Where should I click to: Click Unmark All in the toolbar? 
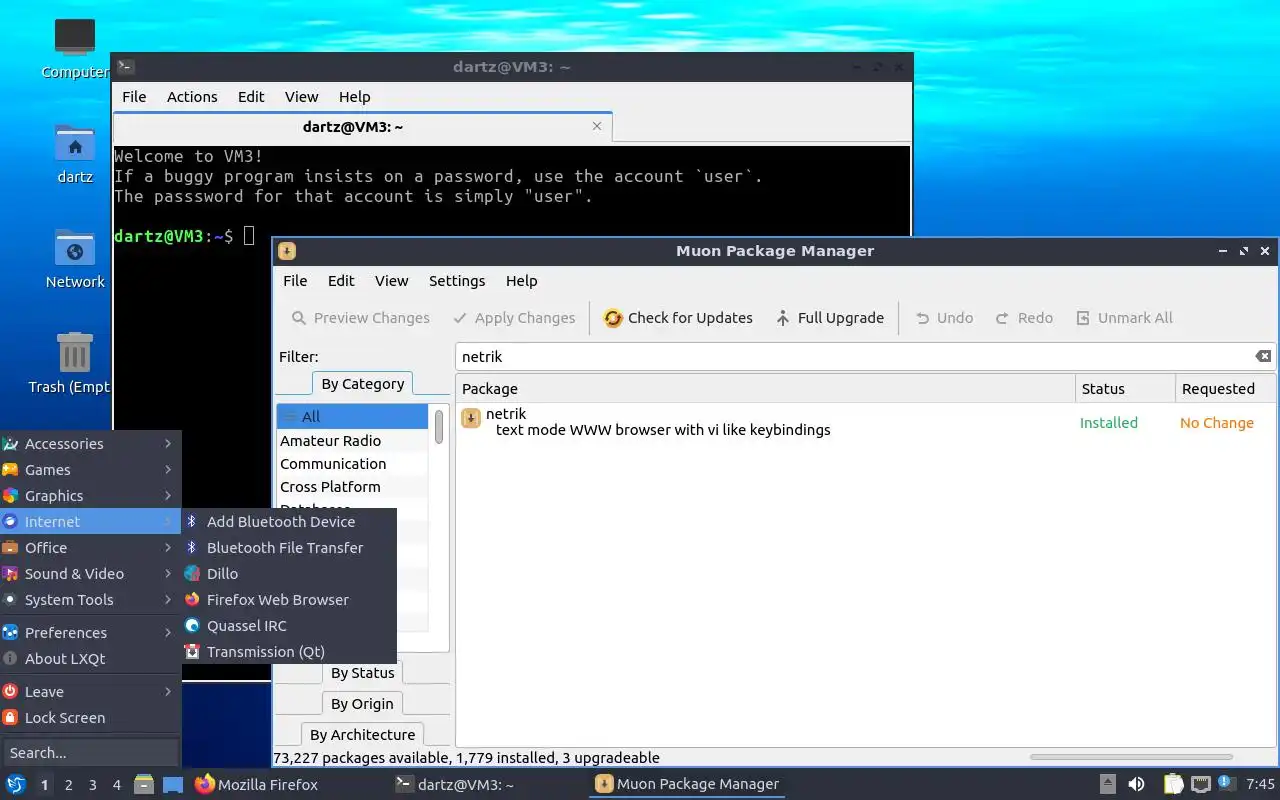coord(1123,318)
